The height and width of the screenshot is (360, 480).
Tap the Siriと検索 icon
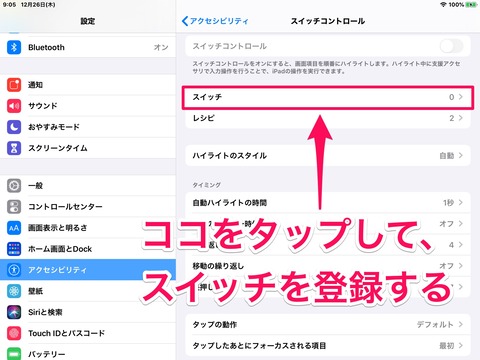[14, 312]
